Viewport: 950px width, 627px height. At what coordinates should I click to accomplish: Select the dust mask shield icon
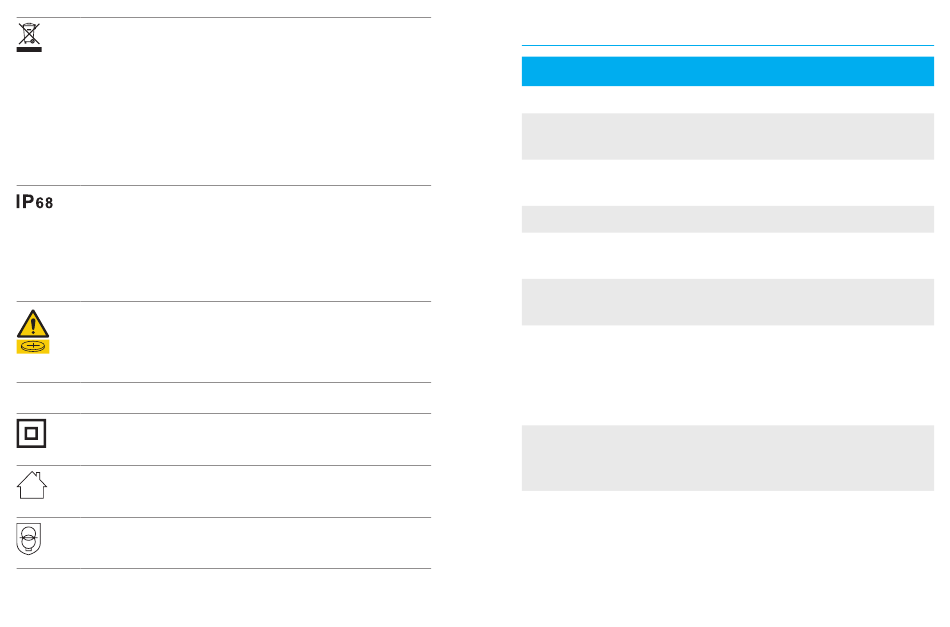coord(28,539)
